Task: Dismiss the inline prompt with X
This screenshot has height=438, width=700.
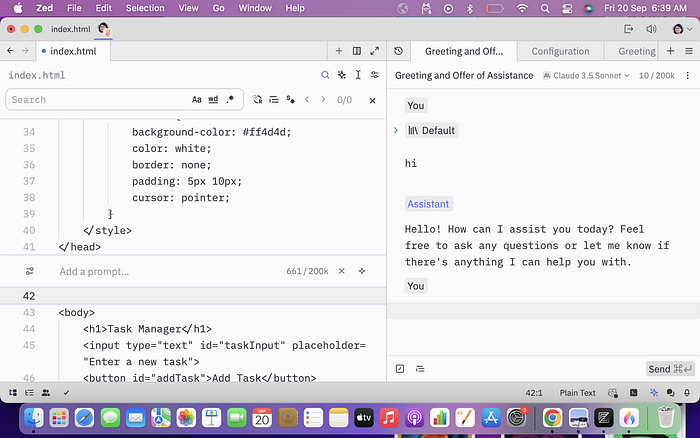Action: coord(342,271)
